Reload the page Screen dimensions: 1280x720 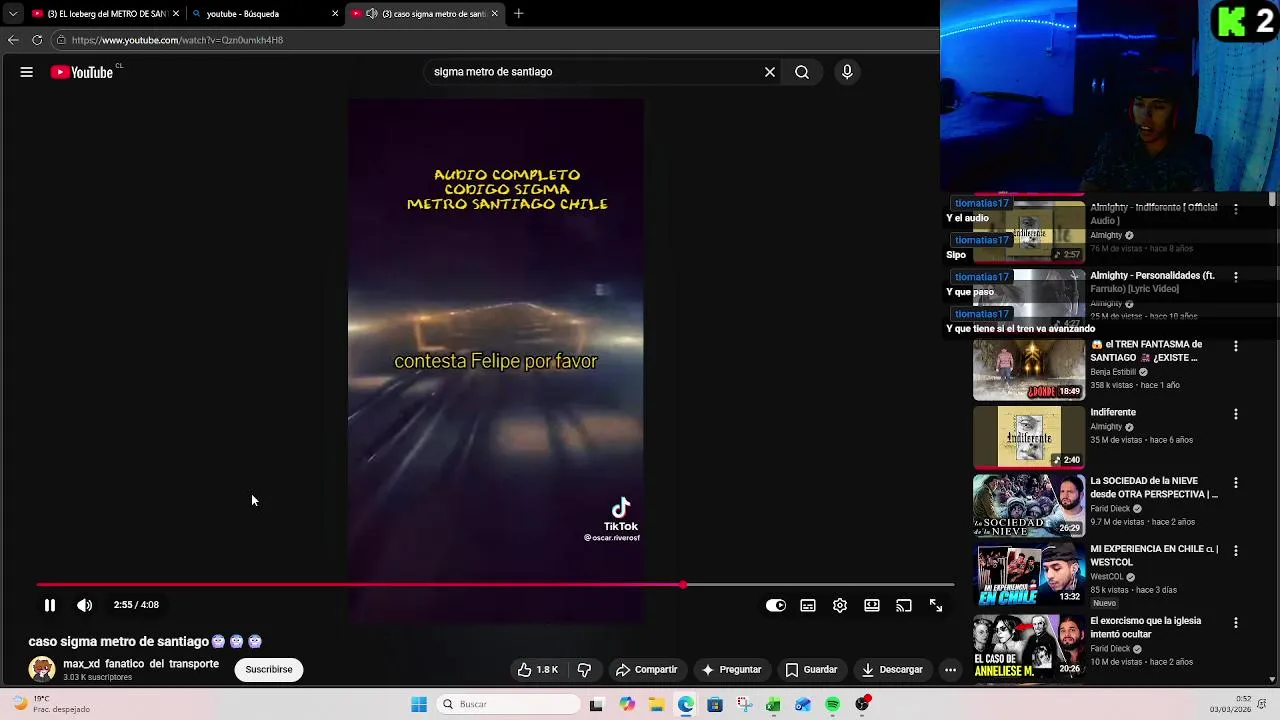click(x=37, y=40)
